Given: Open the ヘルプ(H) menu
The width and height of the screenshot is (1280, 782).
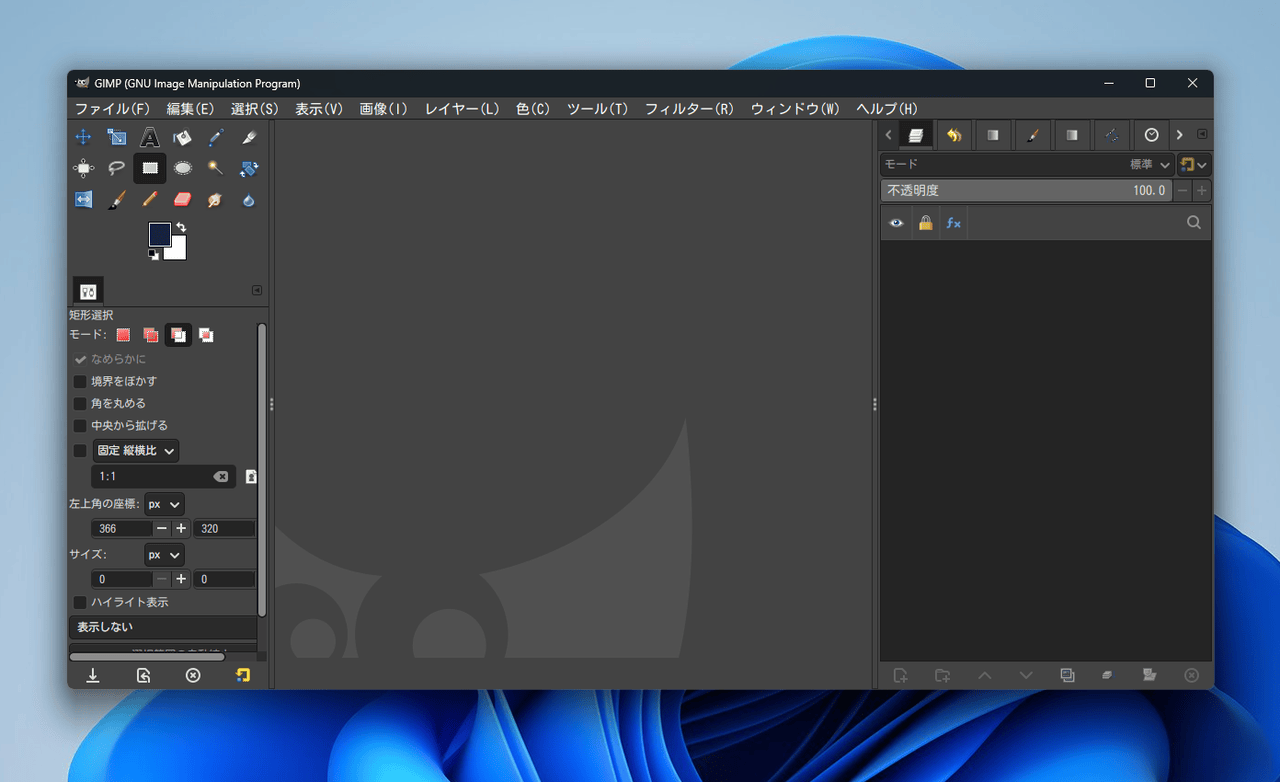Looking at the screenshot, I should 887,109.
